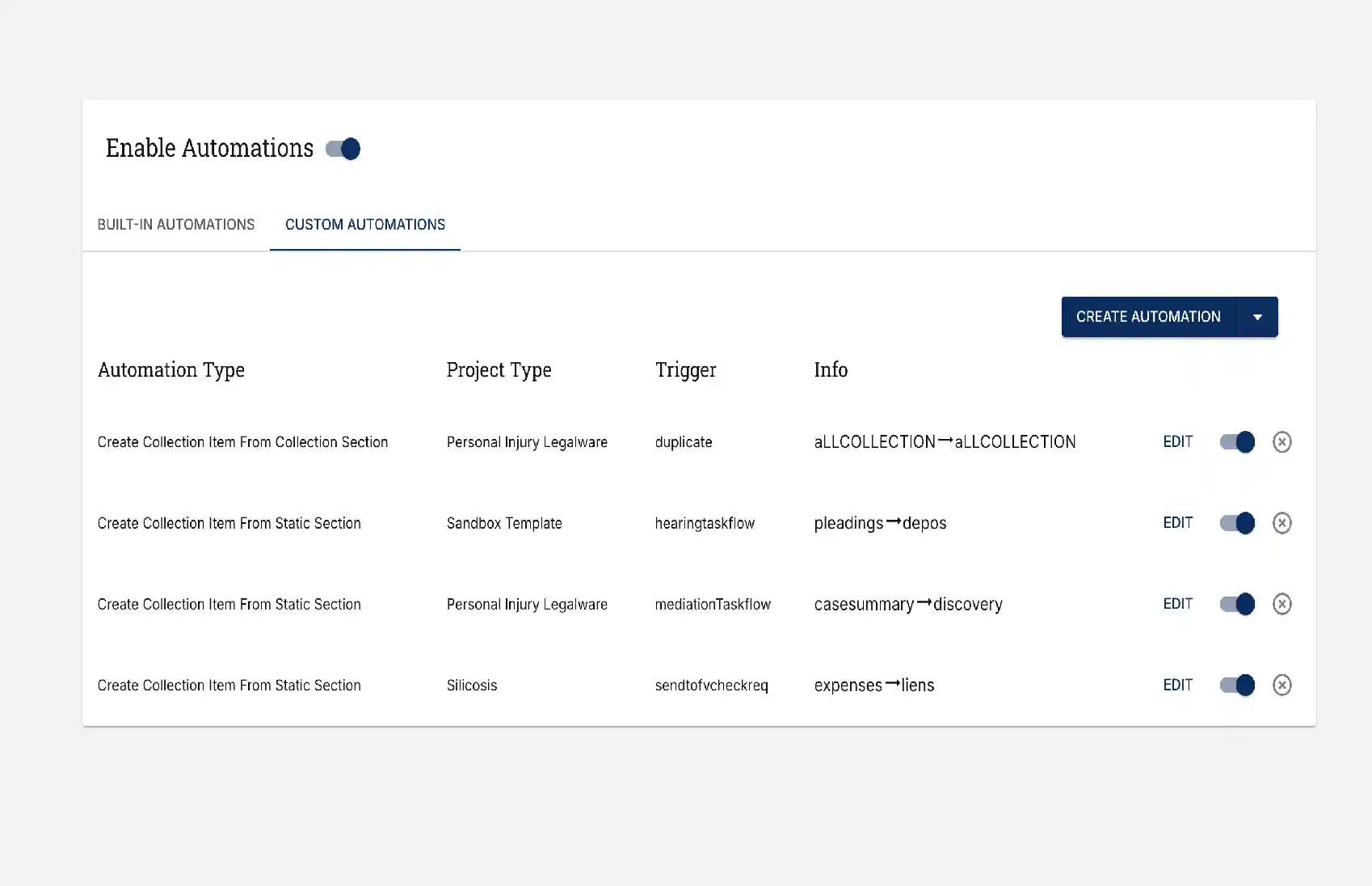Click the 'Enable Automations' heading
The height and width of the screenshot is (886, 1372).
(209, 149)
